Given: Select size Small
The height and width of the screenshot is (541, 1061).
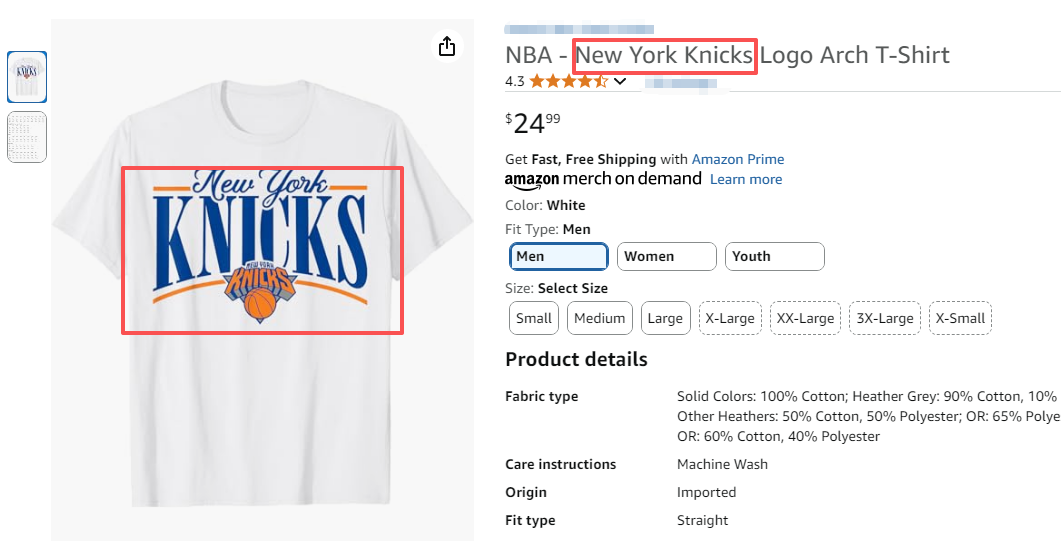Looking at the screenshot, I should point(534,319).
